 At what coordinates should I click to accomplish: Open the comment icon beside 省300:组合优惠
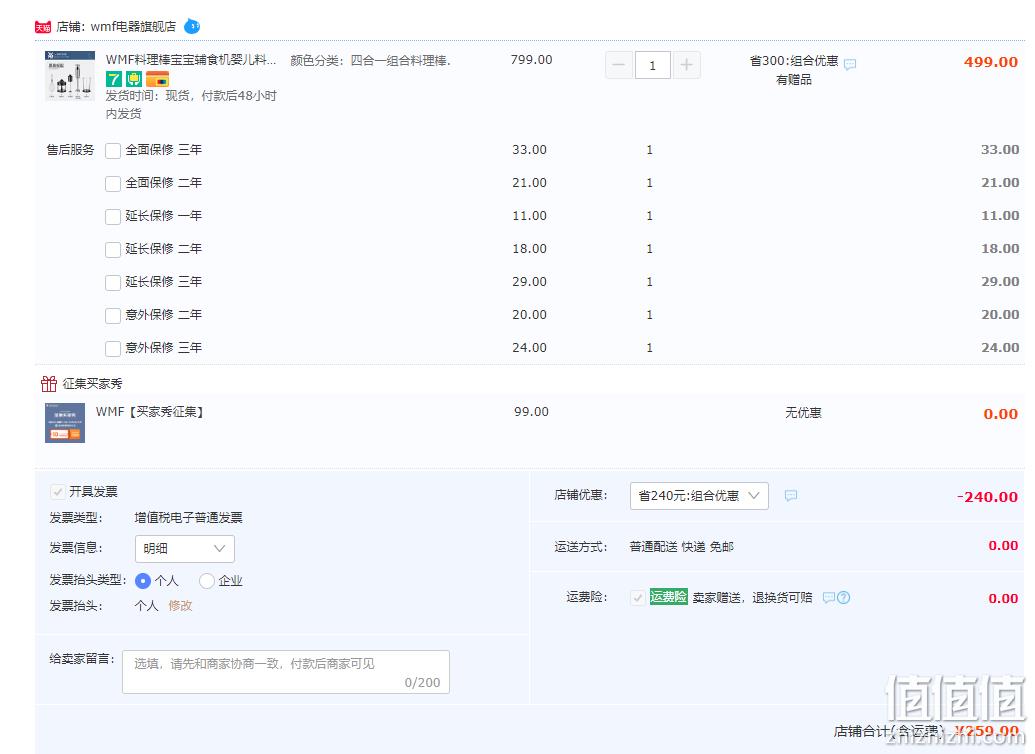(850, 64)
